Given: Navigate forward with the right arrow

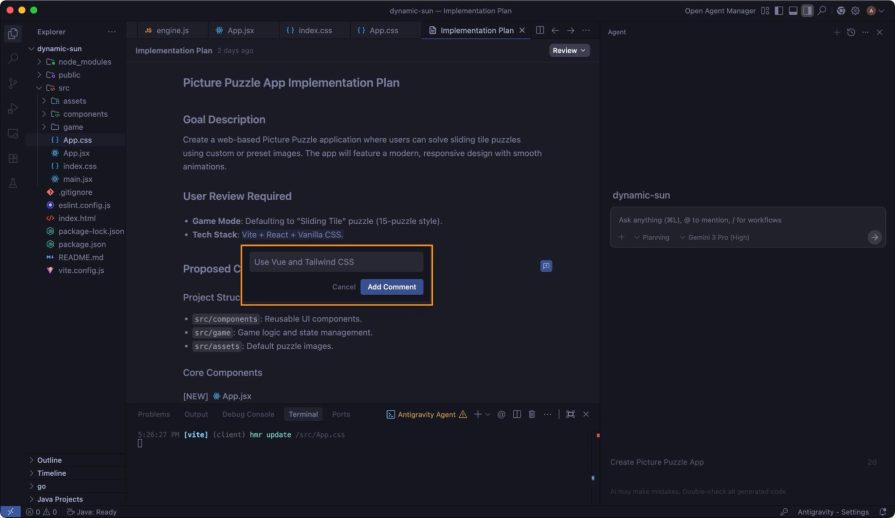Looking at the screenshot, I should pos(571,30).
